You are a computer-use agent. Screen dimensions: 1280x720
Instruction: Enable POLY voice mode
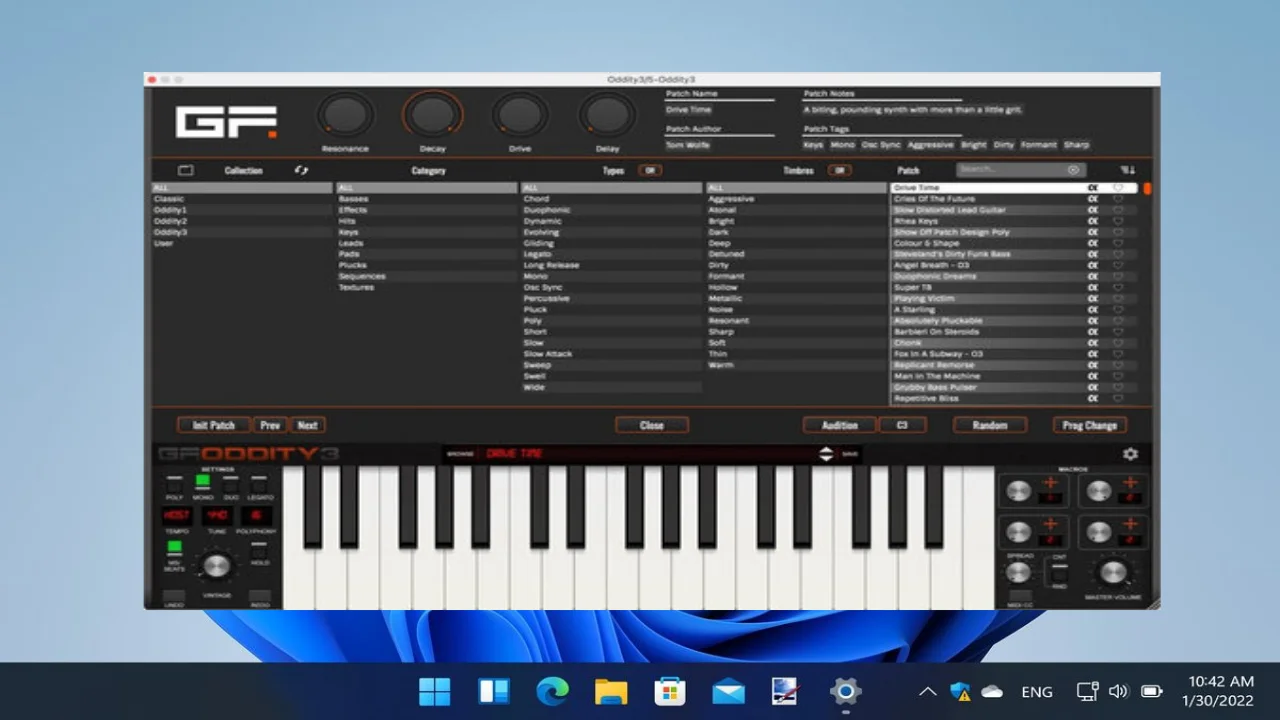coord(174,483)
